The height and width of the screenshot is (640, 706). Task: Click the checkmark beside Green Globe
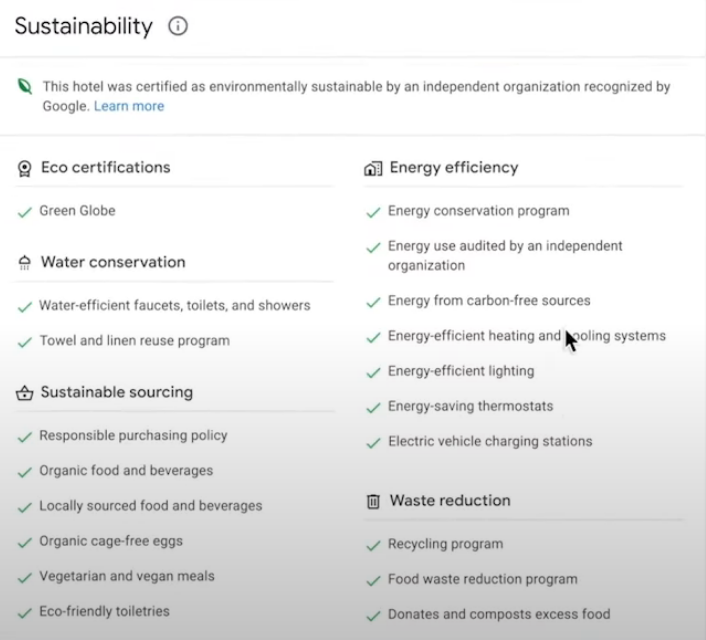[x=25, y=212]
